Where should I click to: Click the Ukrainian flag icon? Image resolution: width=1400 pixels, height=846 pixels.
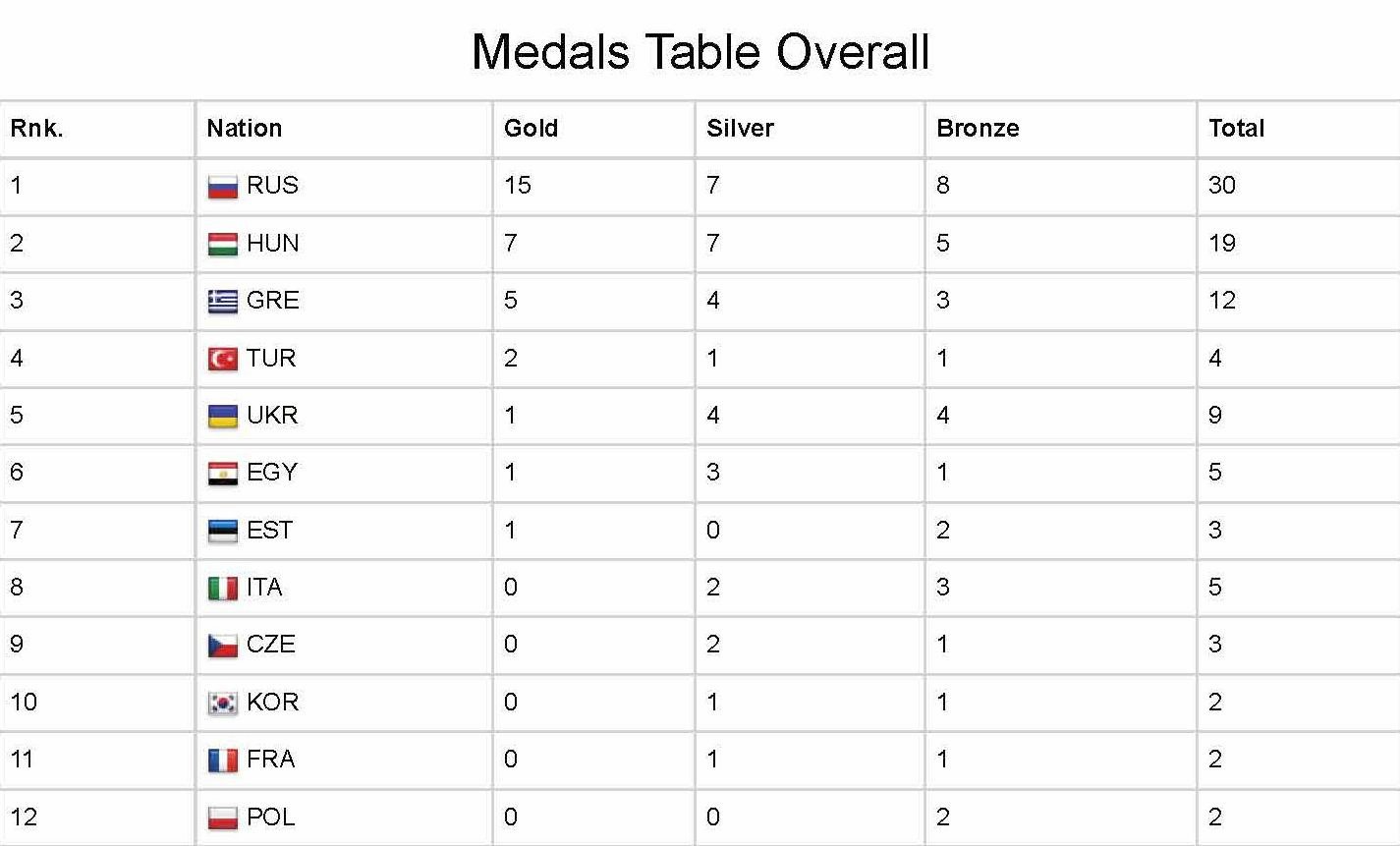(223, 417)
